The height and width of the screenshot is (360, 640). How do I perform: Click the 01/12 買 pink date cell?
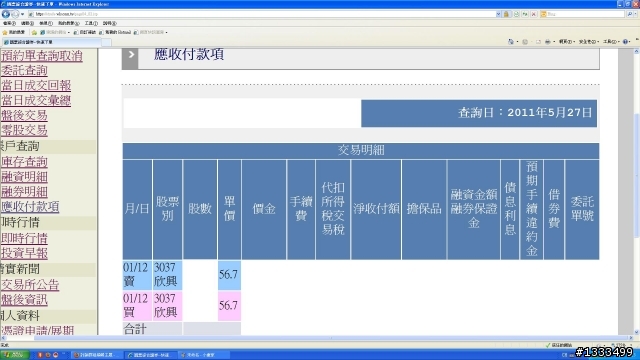(x=137, y=306)
